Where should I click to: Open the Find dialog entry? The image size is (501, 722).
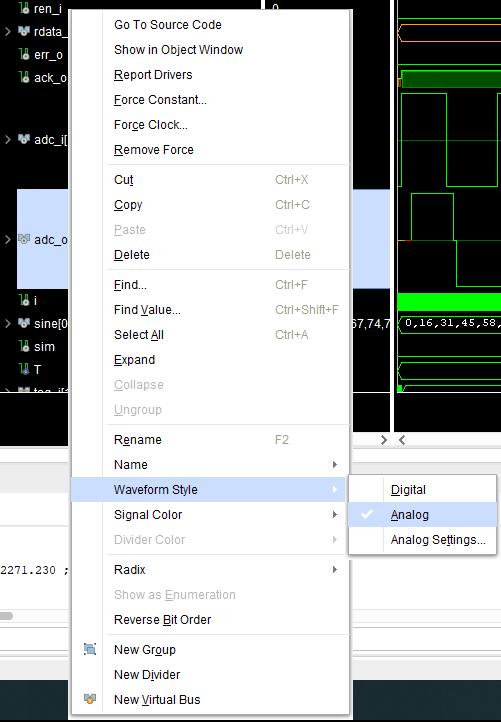pyautogui.click(x=210, y=285)
